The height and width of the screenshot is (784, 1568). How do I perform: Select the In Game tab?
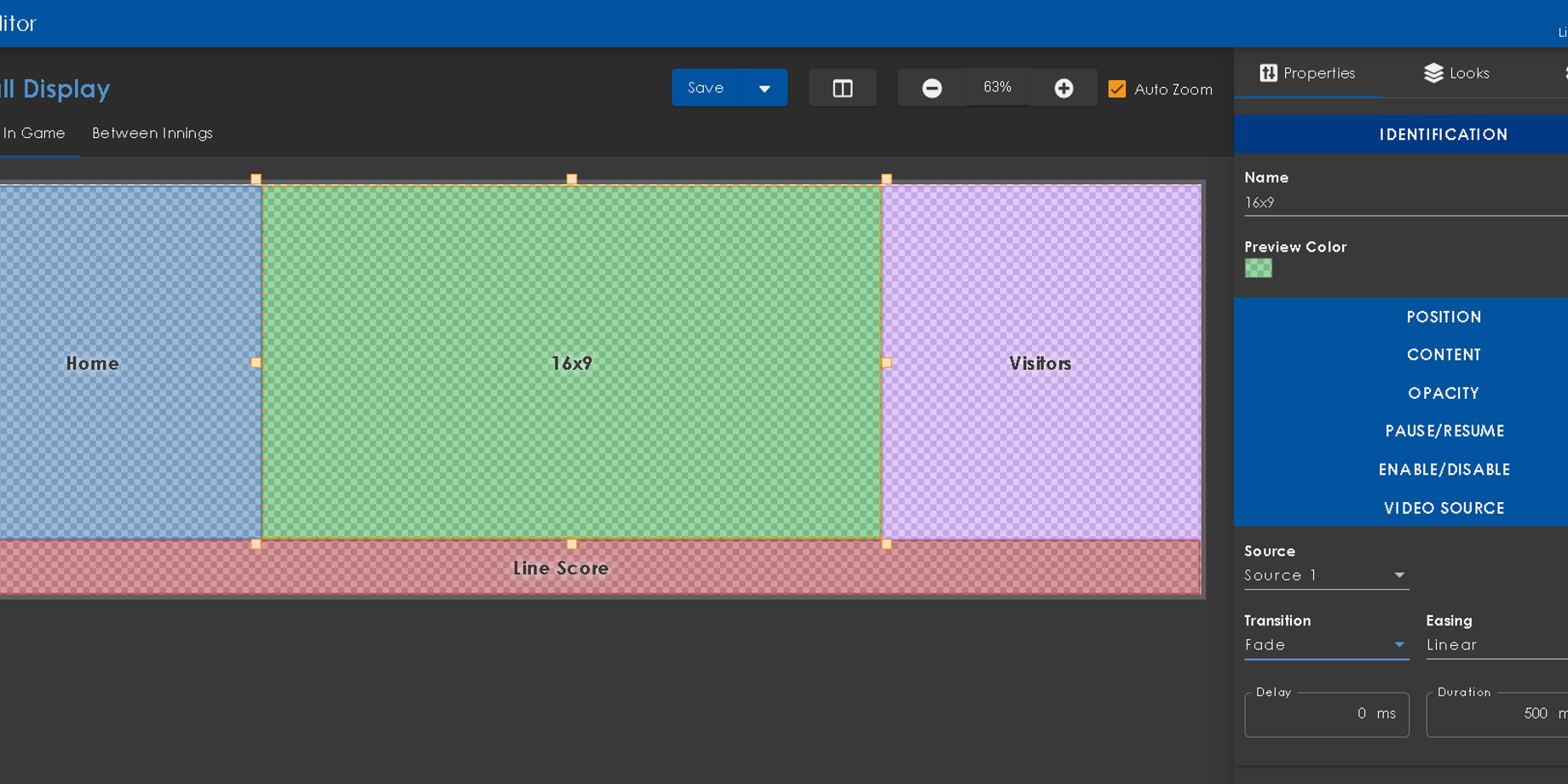click(34, 133)
